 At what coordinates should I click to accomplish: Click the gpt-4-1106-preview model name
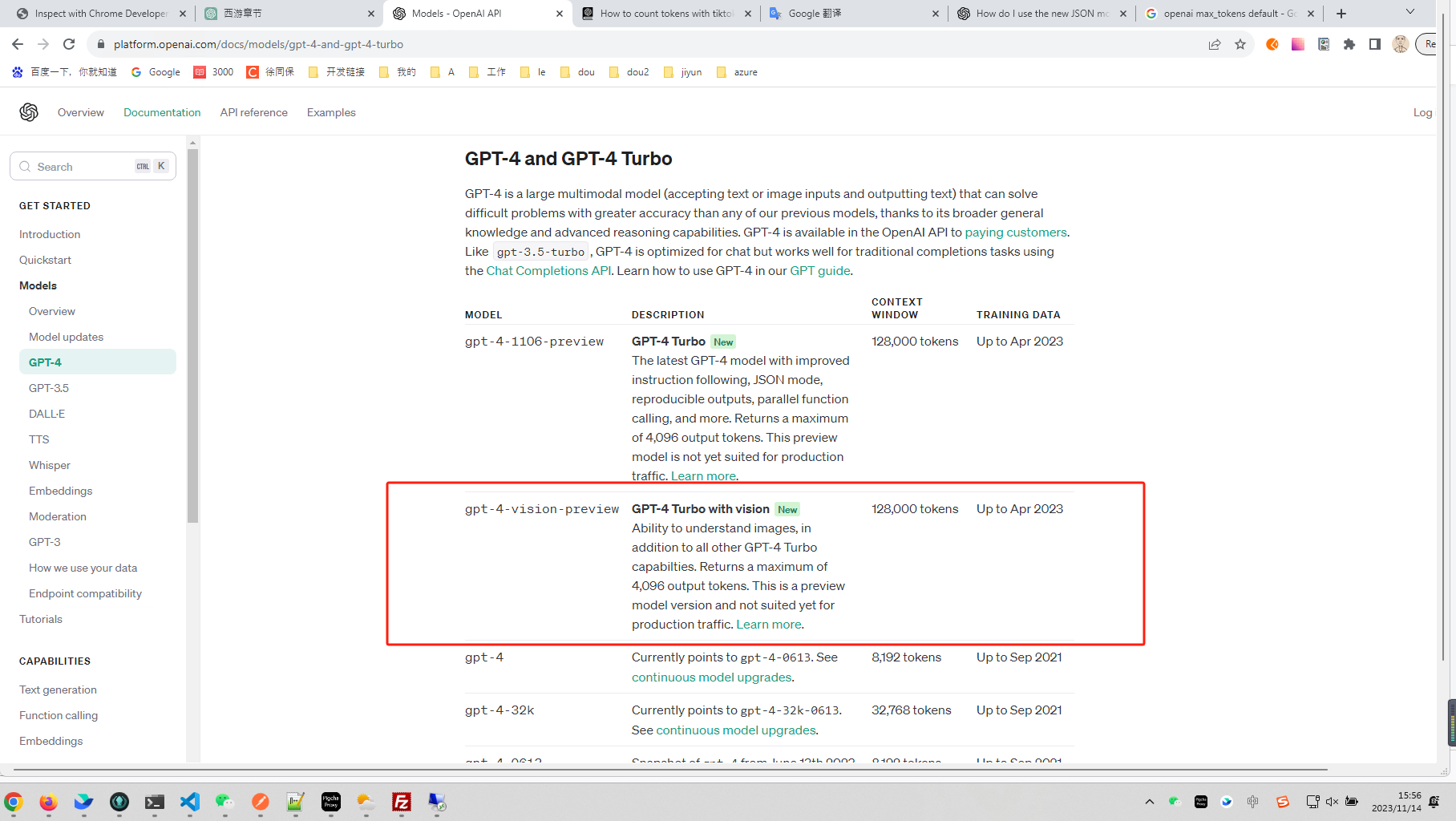pos(534,342)
